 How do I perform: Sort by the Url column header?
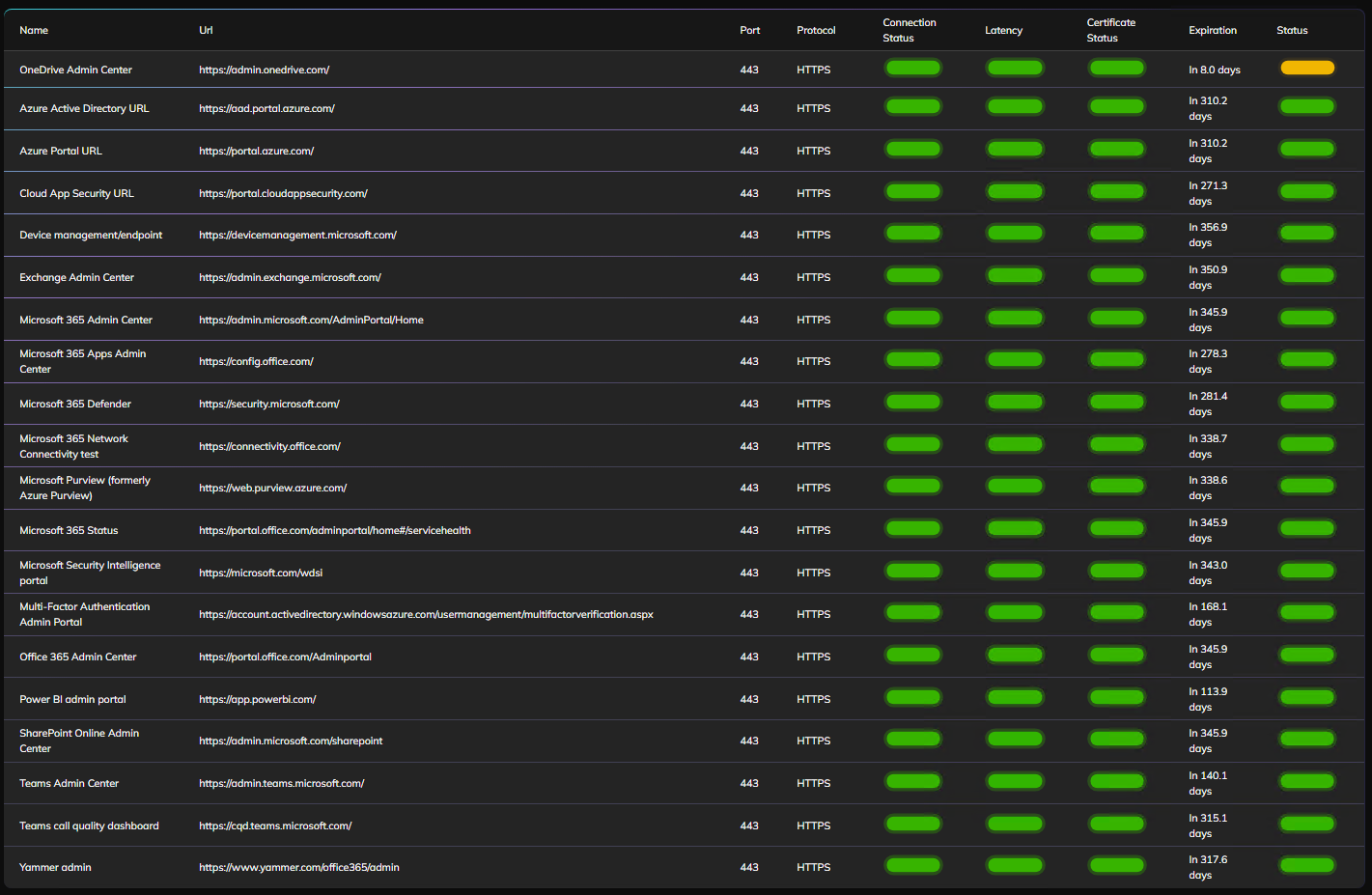coord(206,30)
